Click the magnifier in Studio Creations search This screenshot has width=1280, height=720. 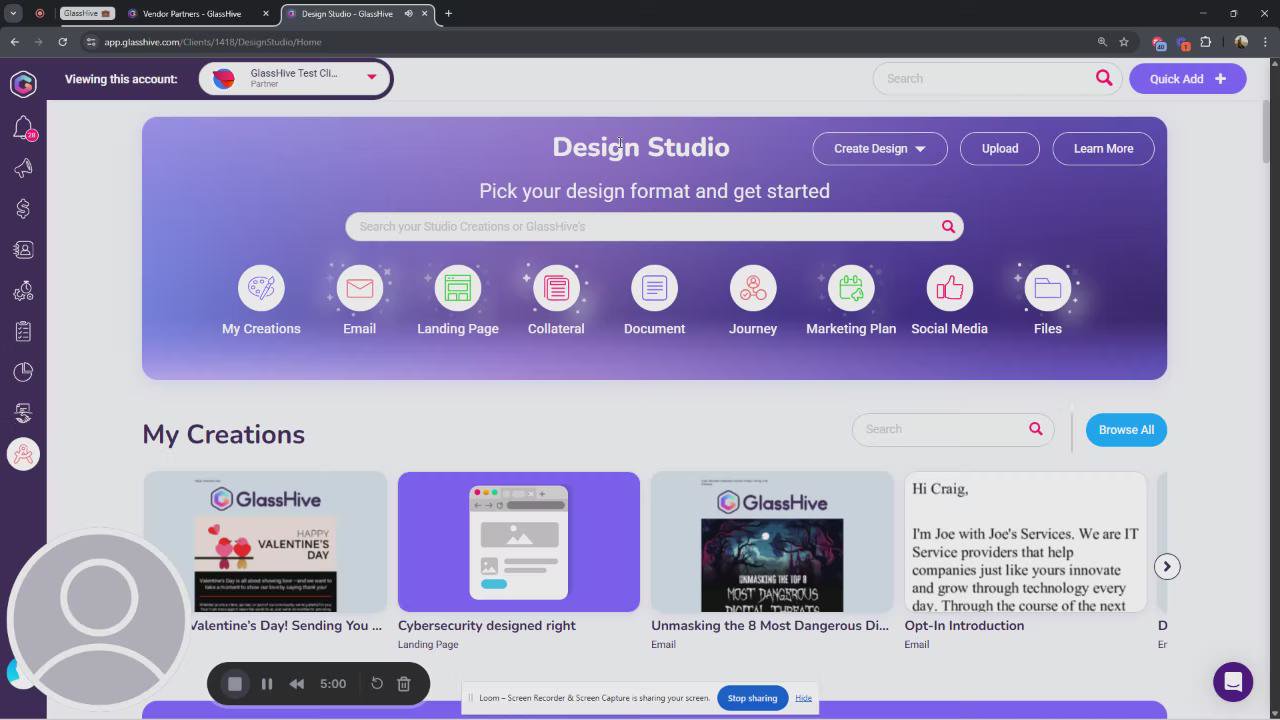pyautogui.click(x=948, y=227)
